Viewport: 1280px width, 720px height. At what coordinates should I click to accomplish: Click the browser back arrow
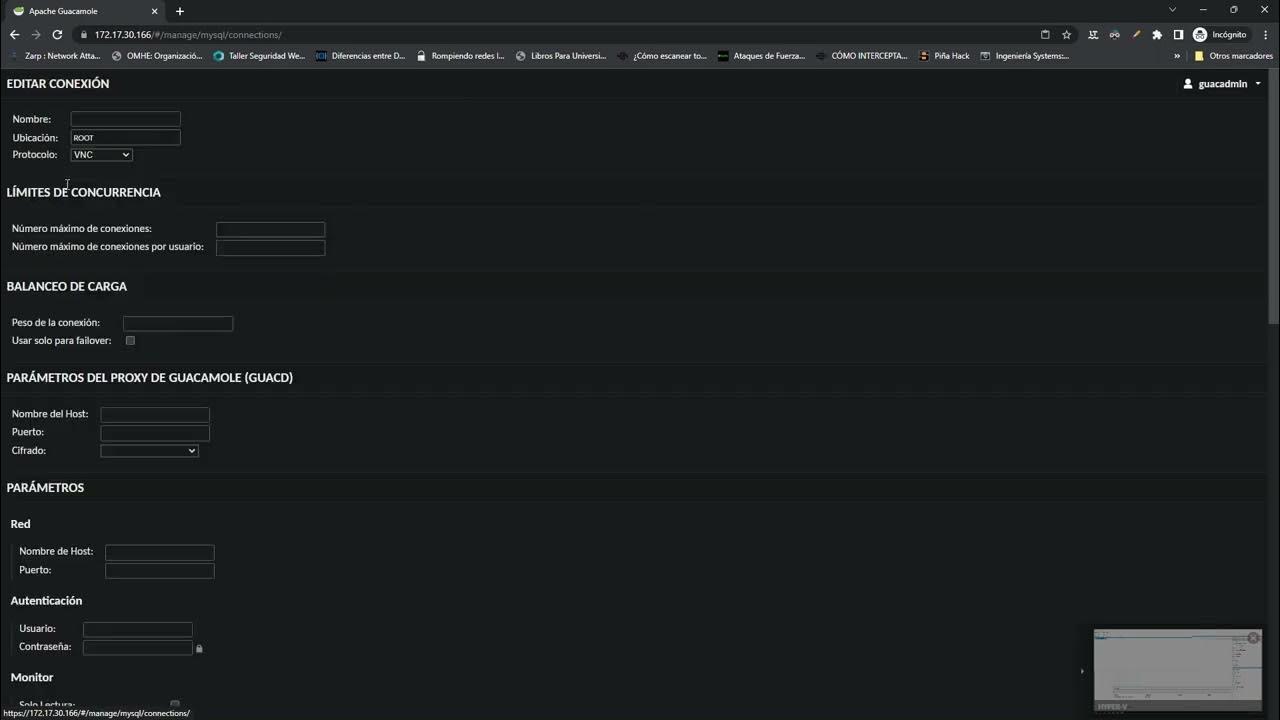pyautogui.click(x=14, y=34)
